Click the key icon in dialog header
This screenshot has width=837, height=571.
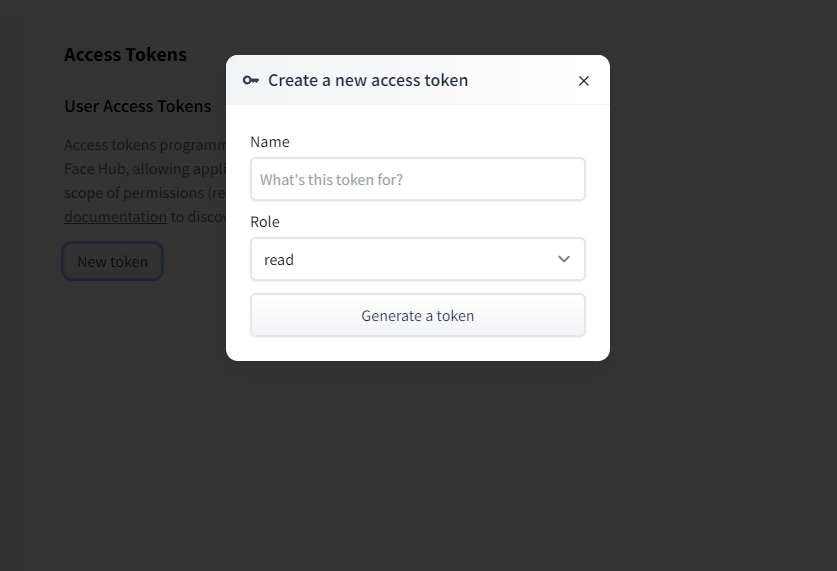[x=251, y=81]
